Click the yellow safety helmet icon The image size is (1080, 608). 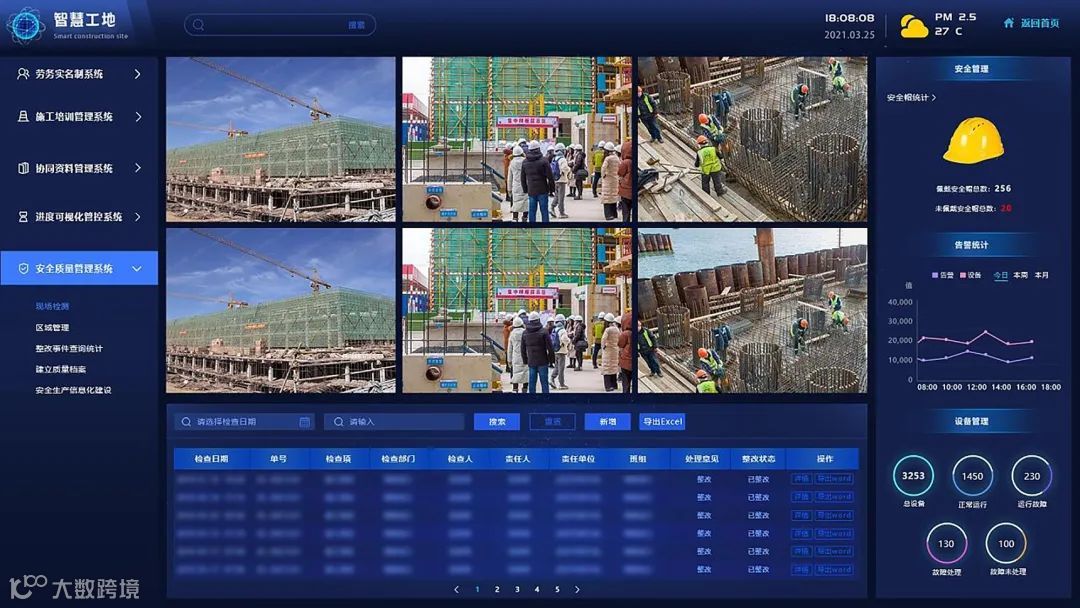pos(973,140)
